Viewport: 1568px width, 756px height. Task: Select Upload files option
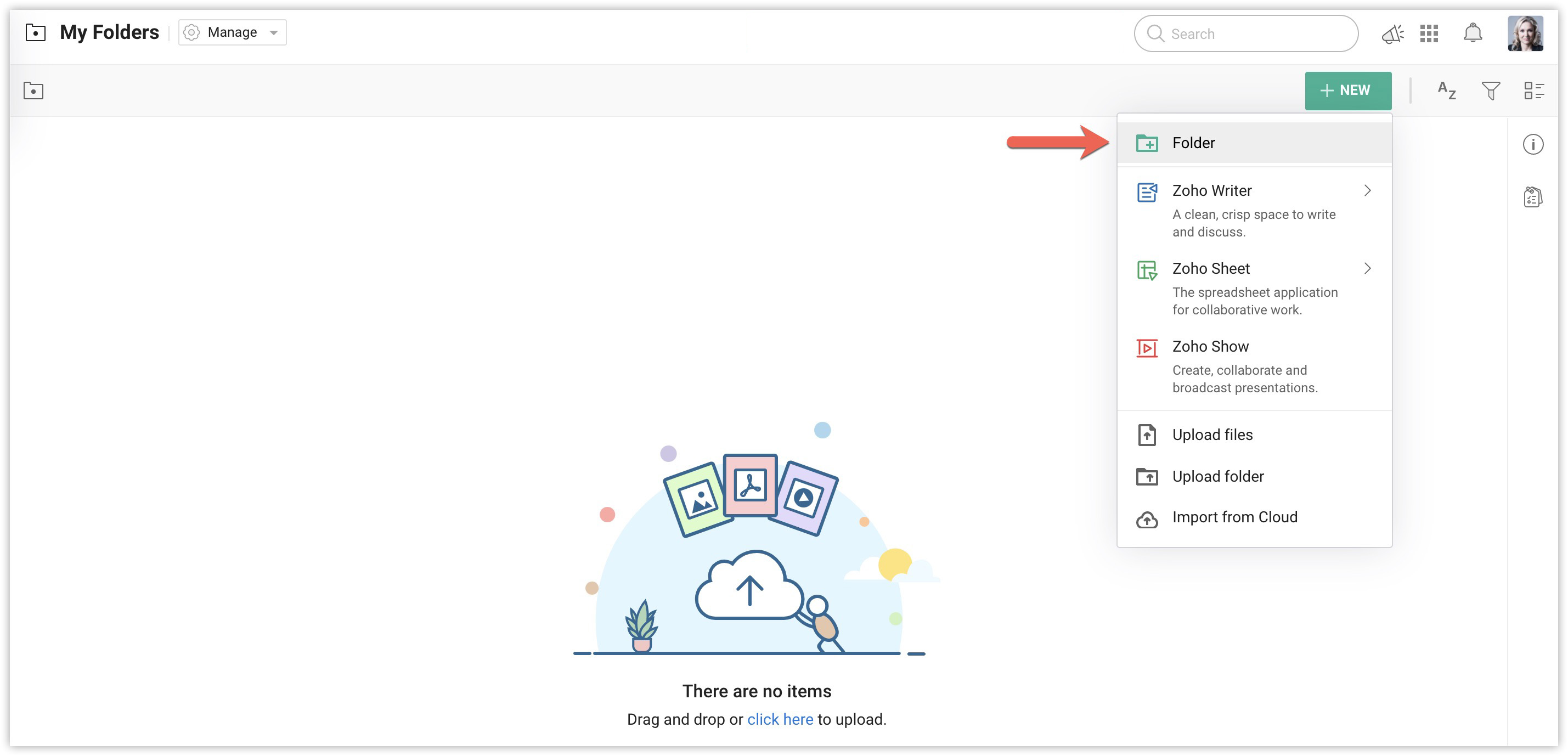tap(1212, 435)
